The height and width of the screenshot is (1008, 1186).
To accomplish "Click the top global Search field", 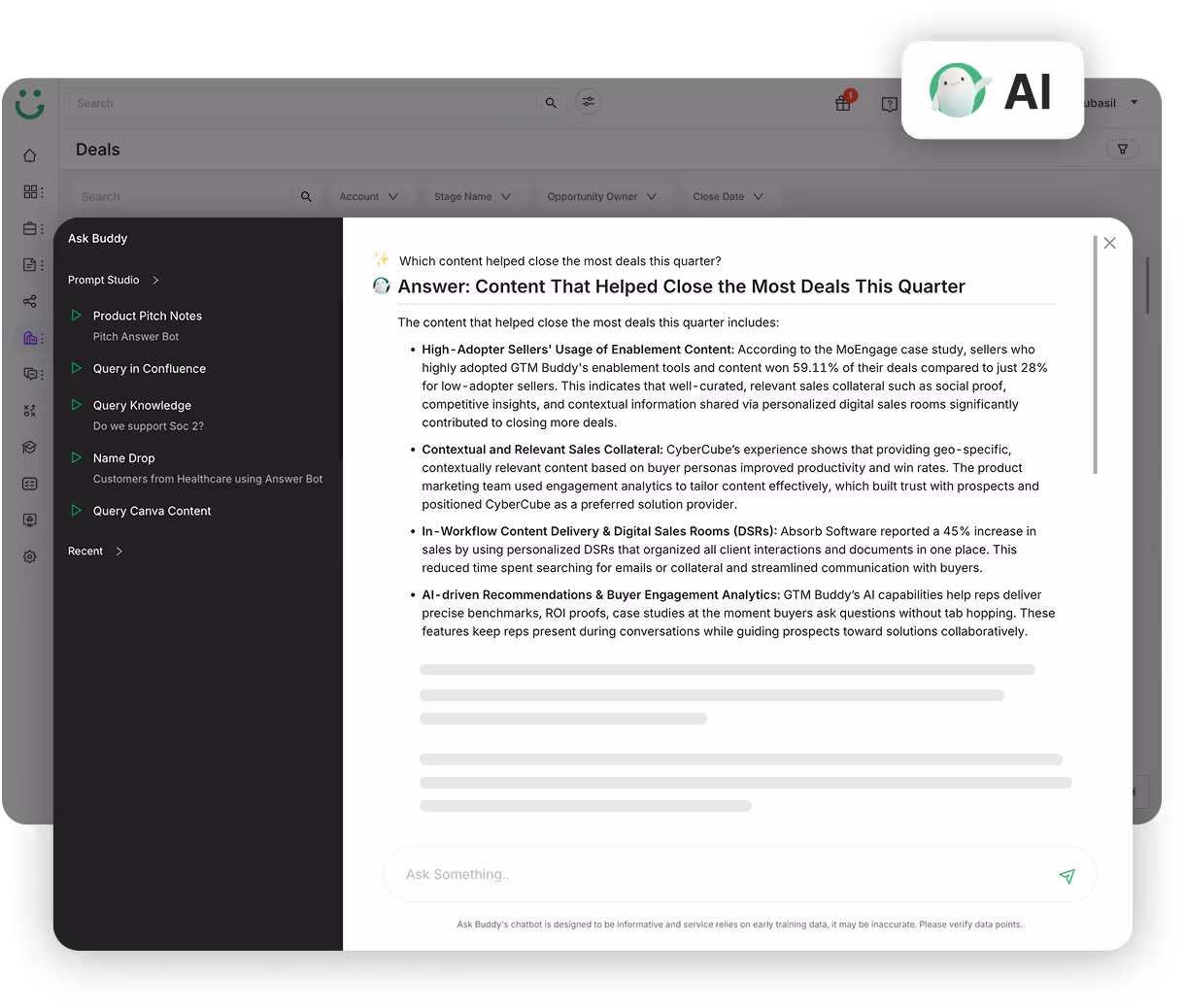I will (302, 103).
